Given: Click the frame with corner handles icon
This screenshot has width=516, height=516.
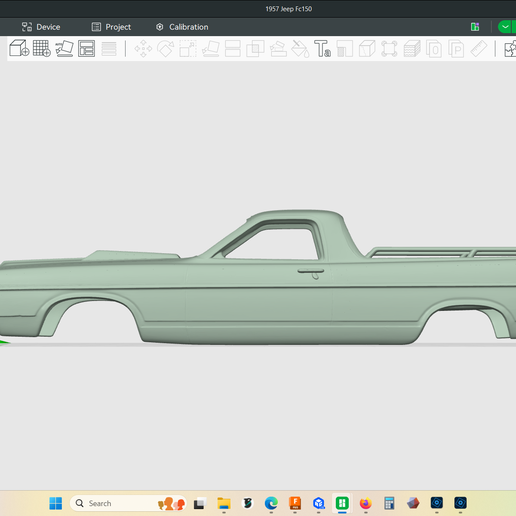Looking at the screenshot, I should click(x=389, y=49).
